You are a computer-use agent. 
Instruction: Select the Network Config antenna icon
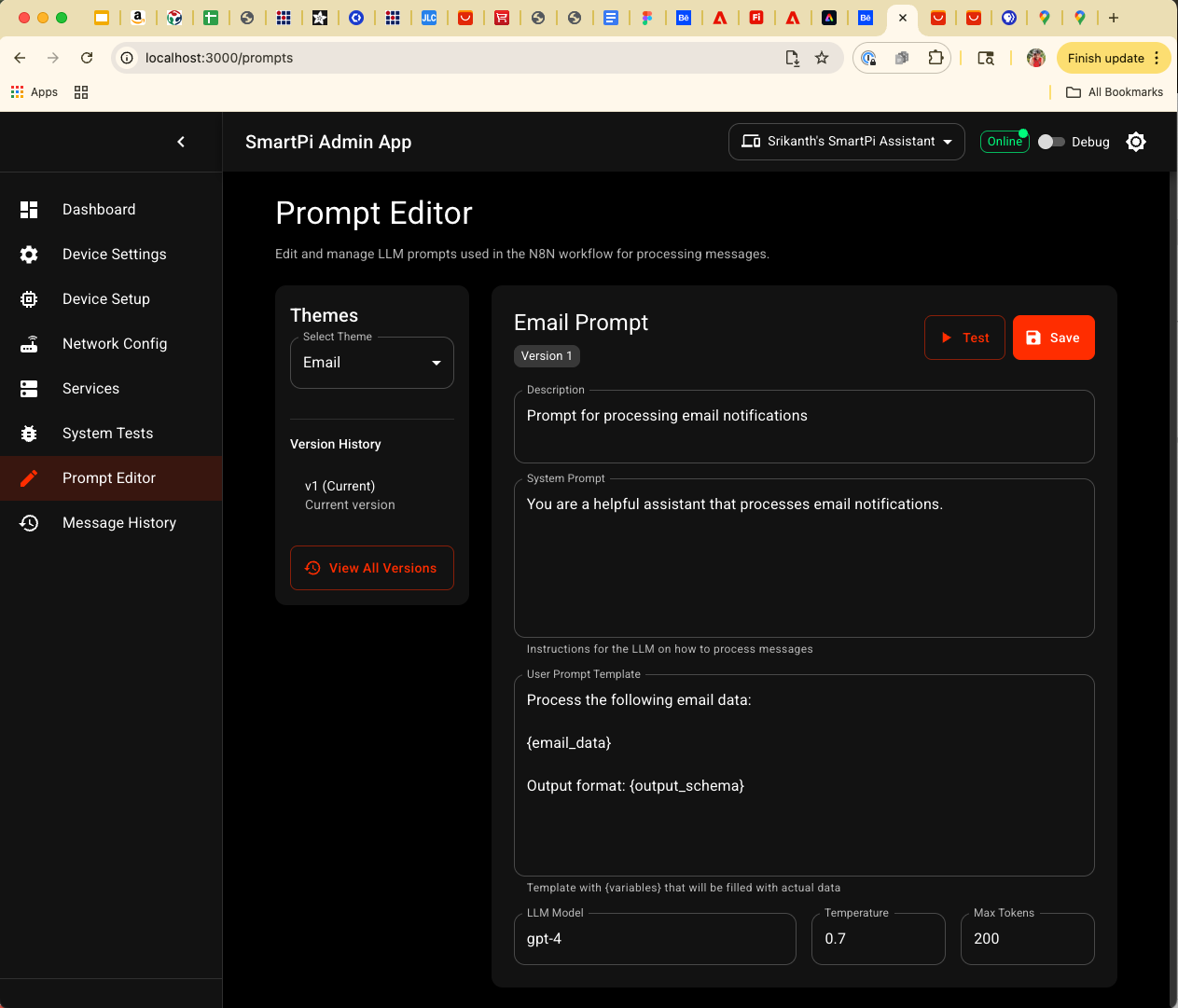coord(29,343)
